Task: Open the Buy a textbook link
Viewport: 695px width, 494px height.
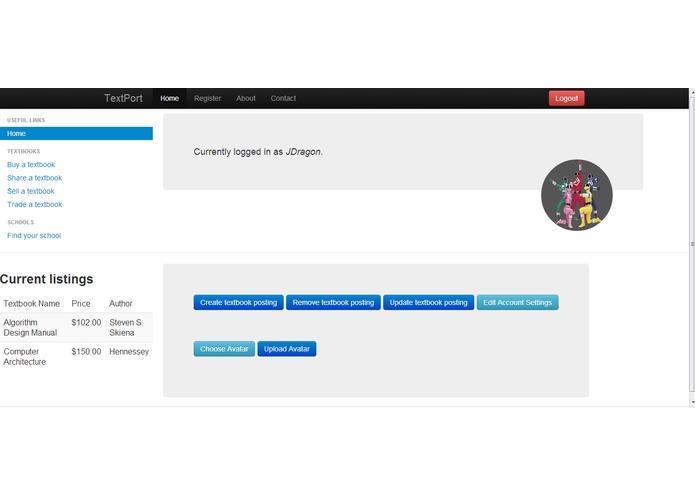Action: [31, 164]
